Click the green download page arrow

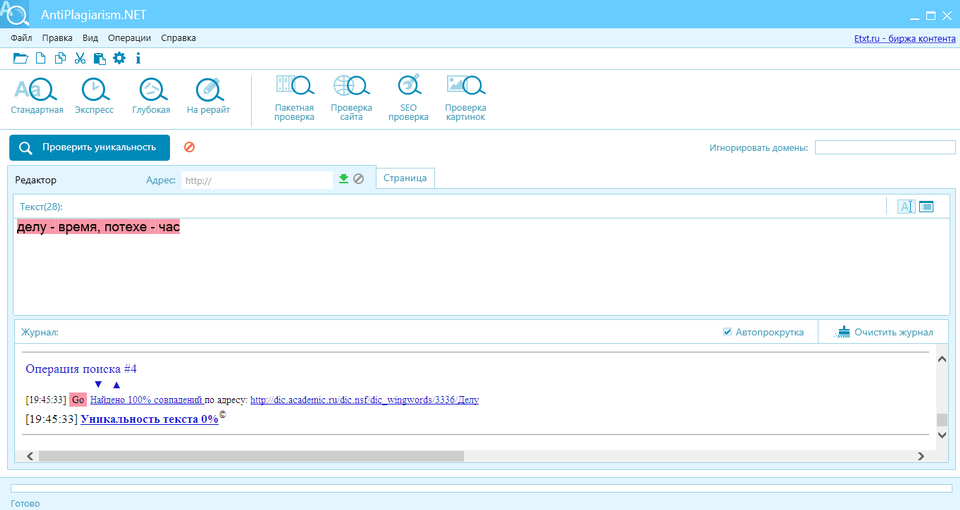point(343,179)
